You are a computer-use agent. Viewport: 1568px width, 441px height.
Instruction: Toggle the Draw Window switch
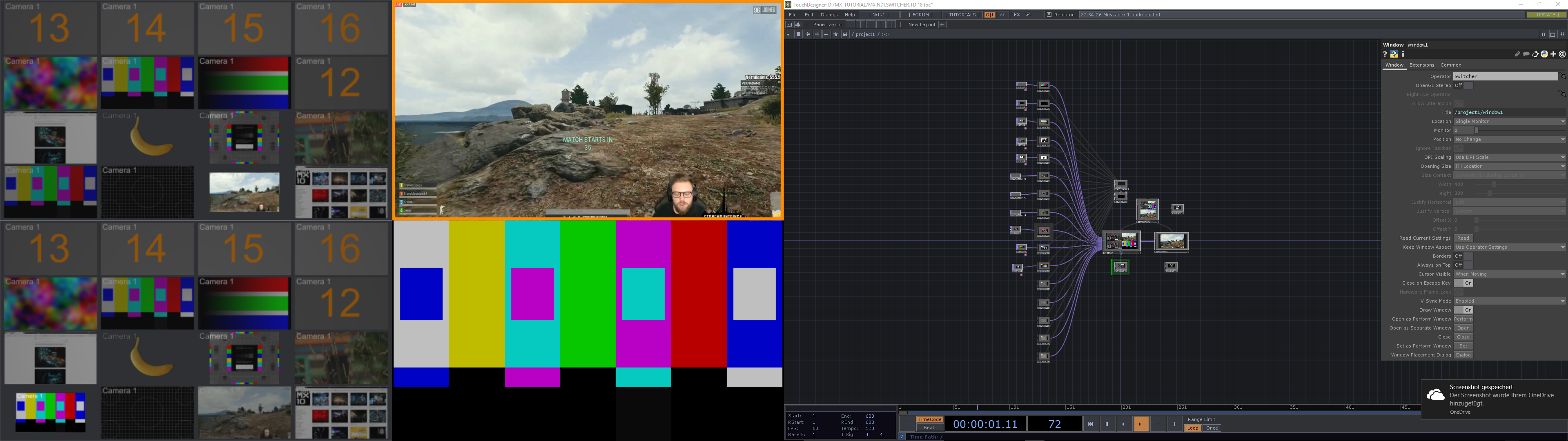click(1463, 310)
